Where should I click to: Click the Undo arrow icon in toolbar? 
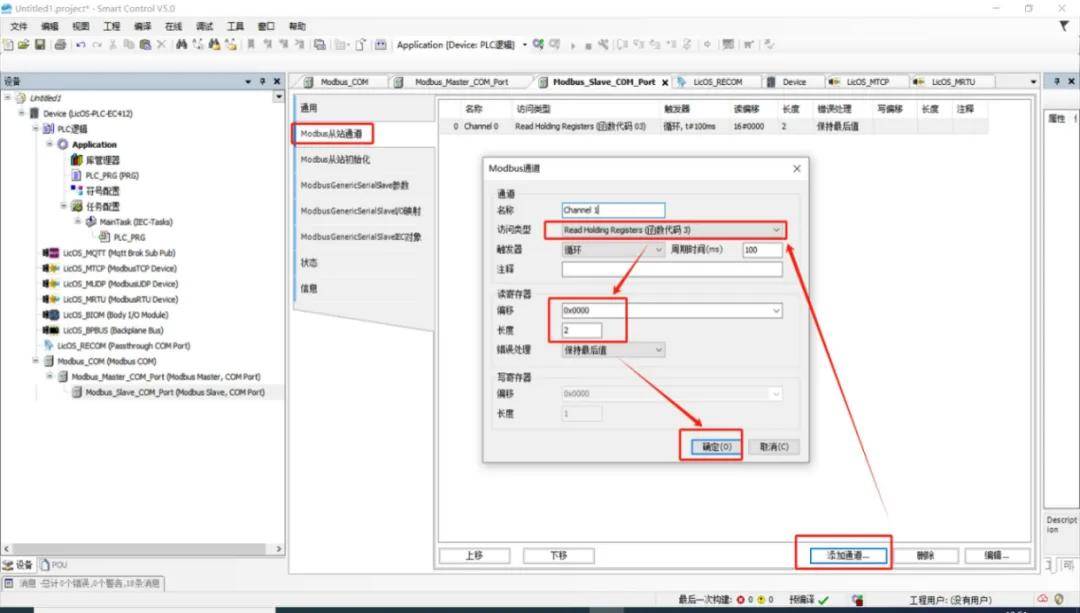(x=80, y=45)
